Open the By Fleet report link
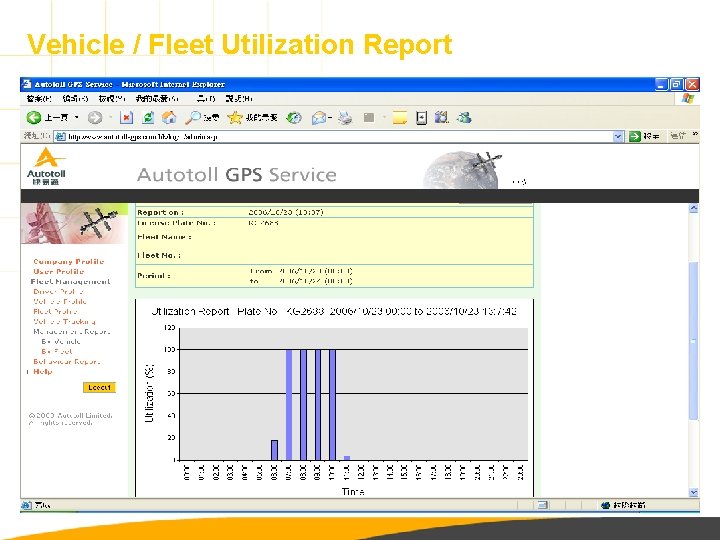Screen dimensions: 720x540 pyautogui.click(x=57, y=351)
